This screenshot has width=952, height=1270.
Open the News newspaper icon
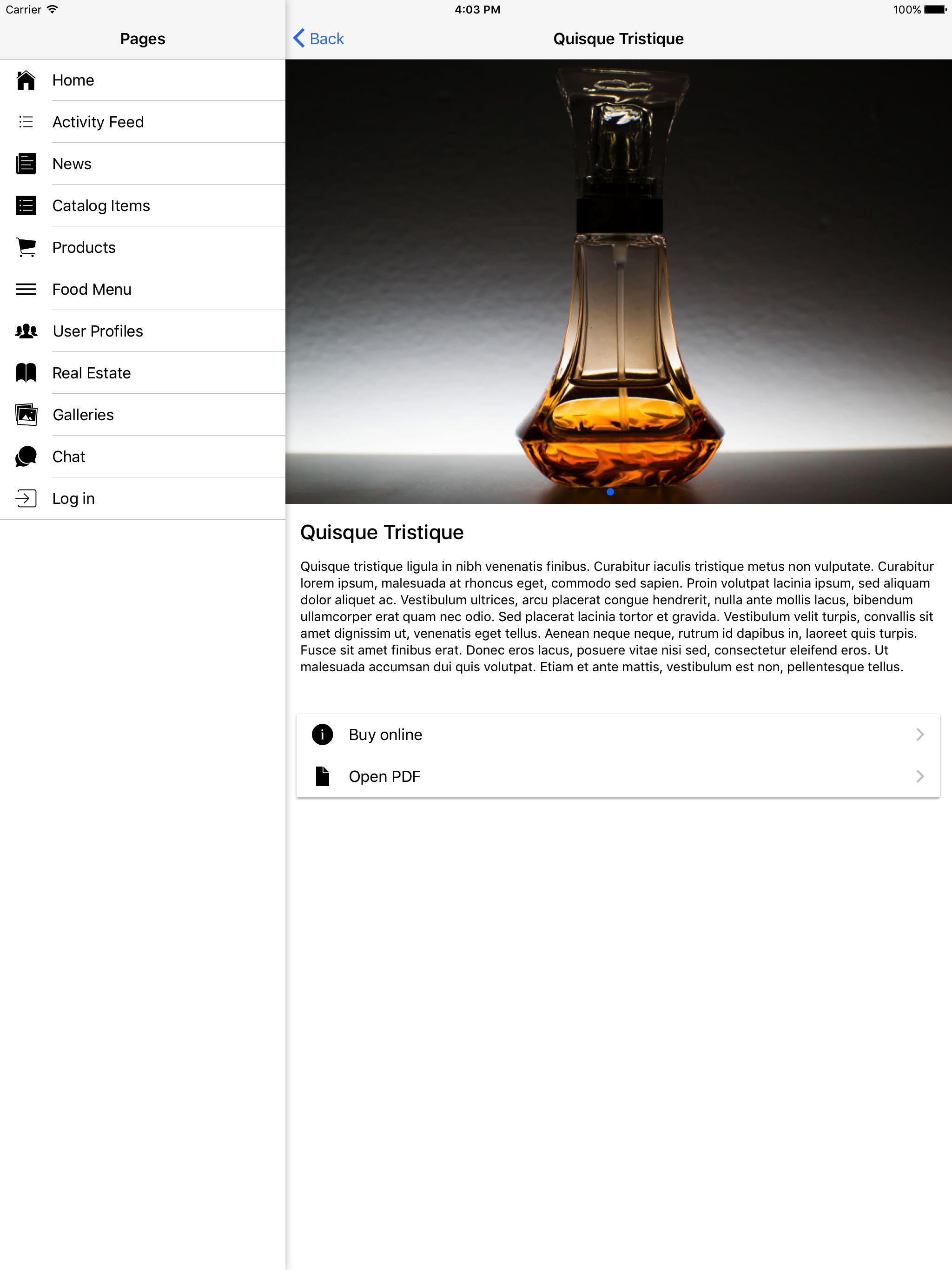coord(26,164)
